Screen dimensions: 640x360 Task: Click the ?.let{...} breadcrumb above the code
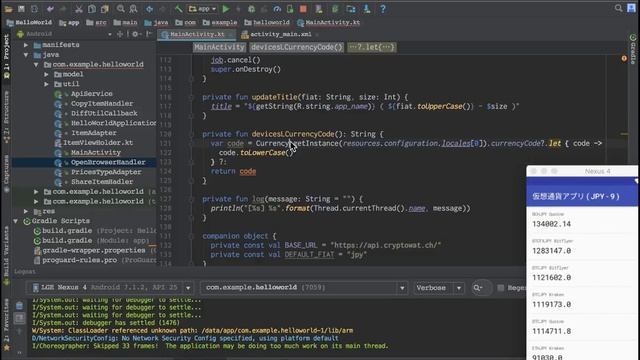[371, 47]
